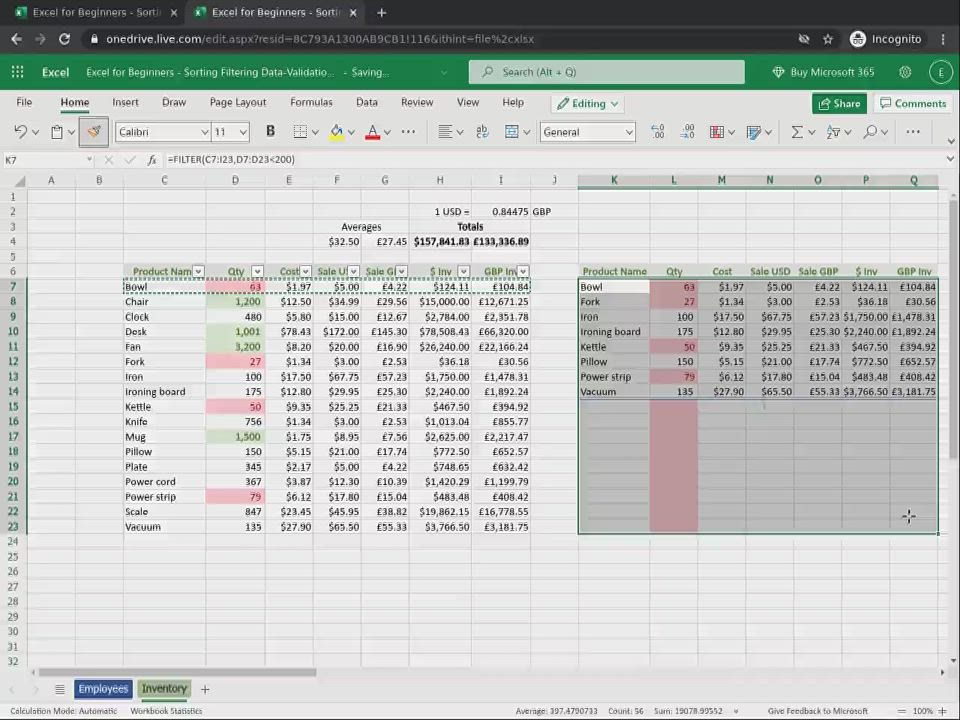
Task: Switch to the Data tab
Action: click(x=367, y=102)
